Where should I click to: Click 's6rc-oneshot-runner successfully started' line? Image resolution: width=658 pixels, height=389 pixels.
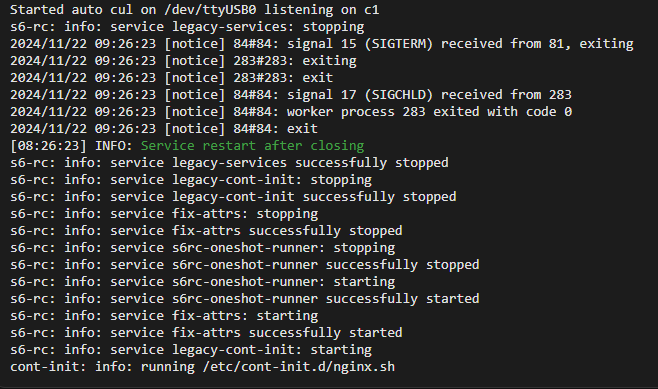tap(245, 299)
